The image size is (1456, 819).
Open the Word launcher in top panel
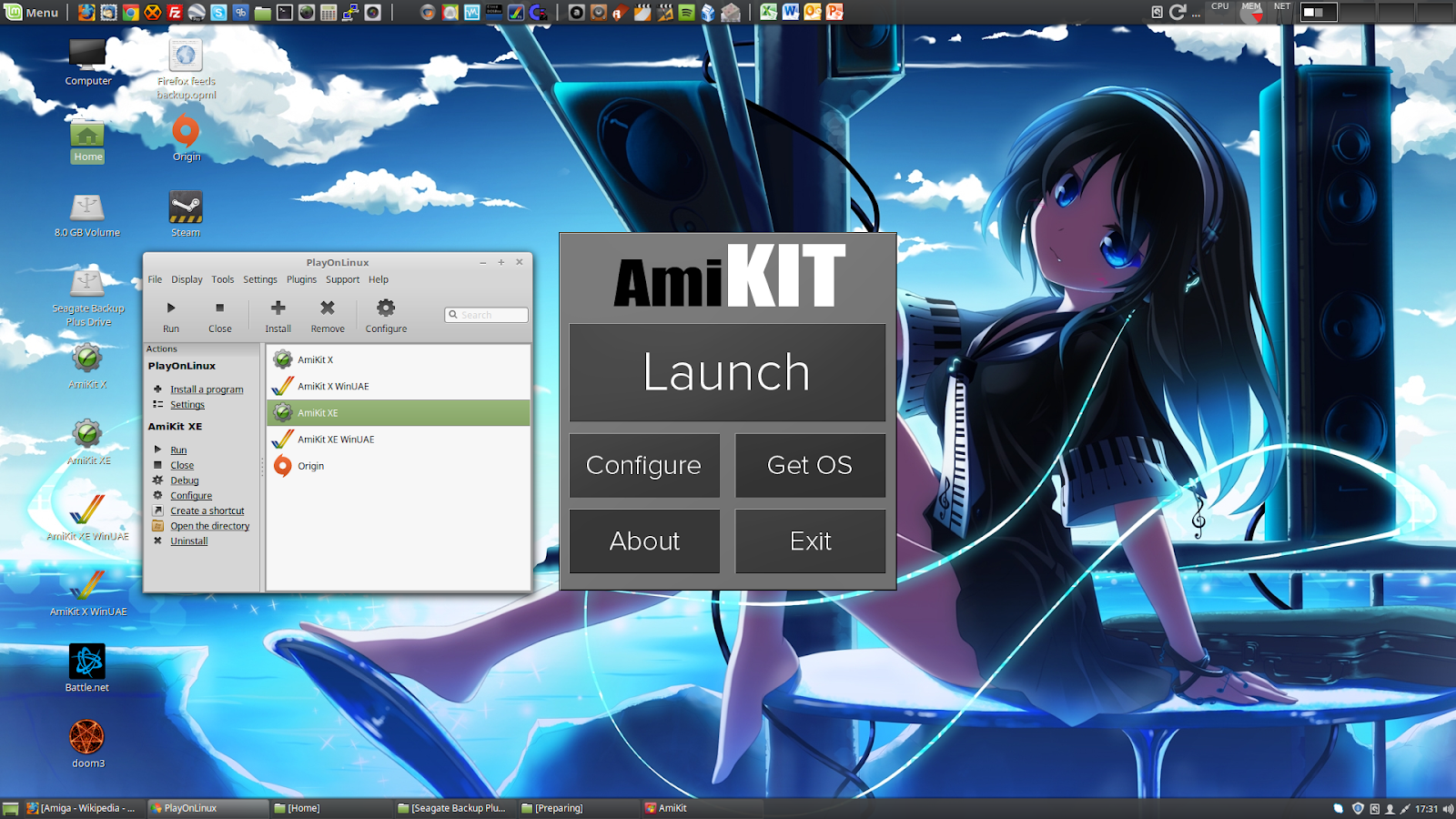791,12
